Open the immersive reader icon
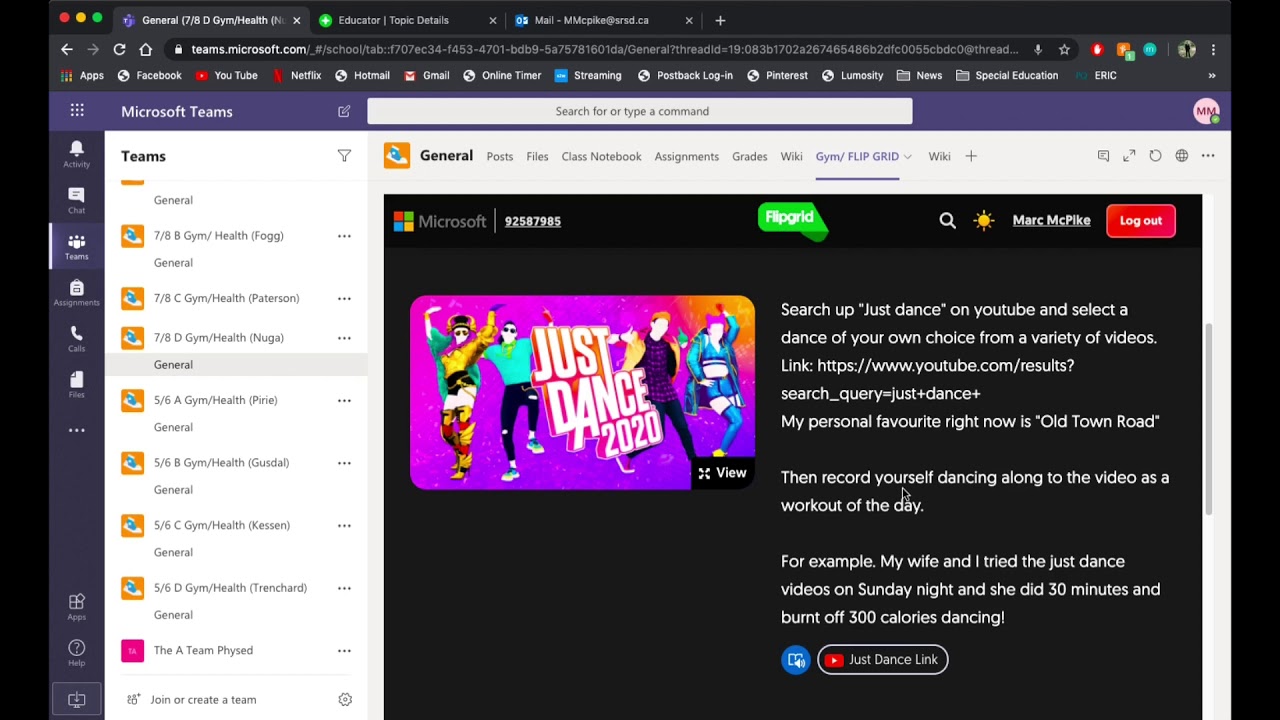 coord(796,660)
